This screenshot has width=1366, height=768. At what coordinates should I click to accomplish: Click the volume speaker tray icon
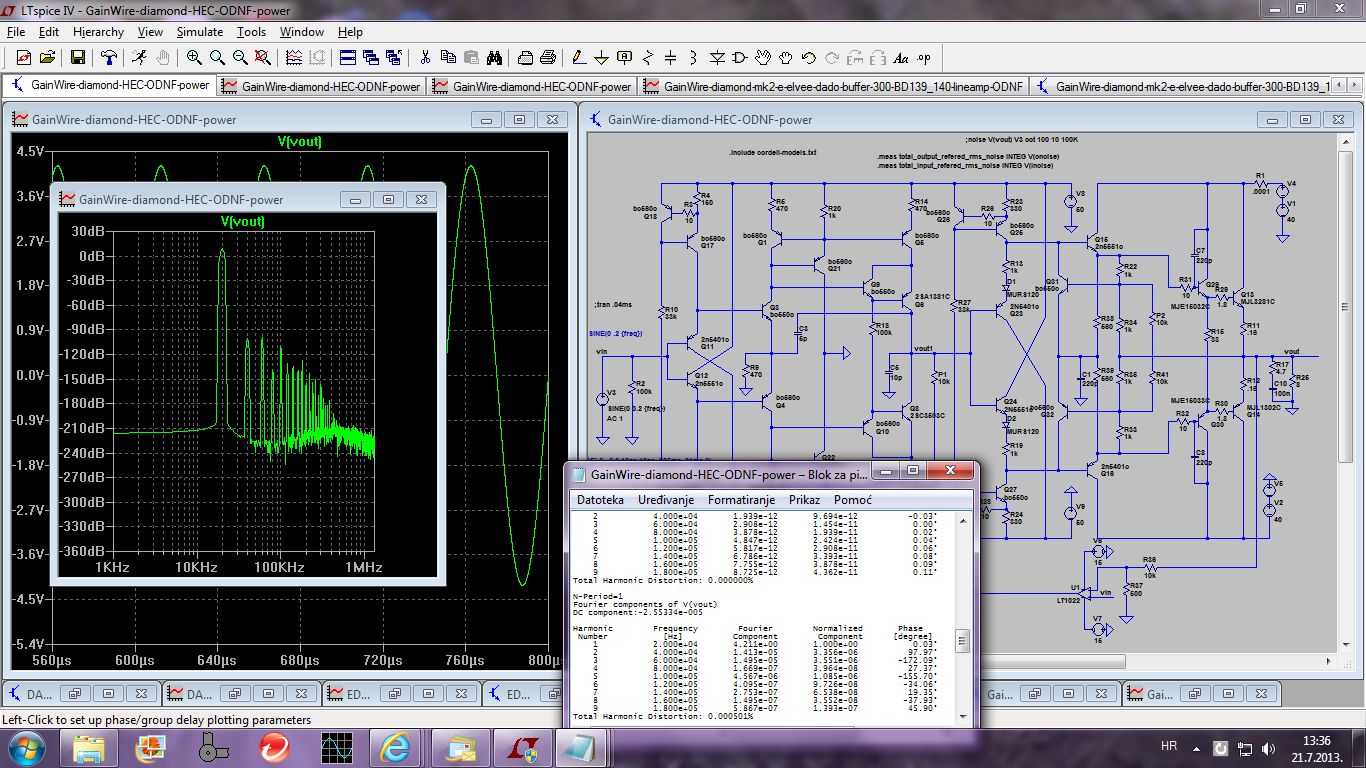click(x=1268, y=747)
